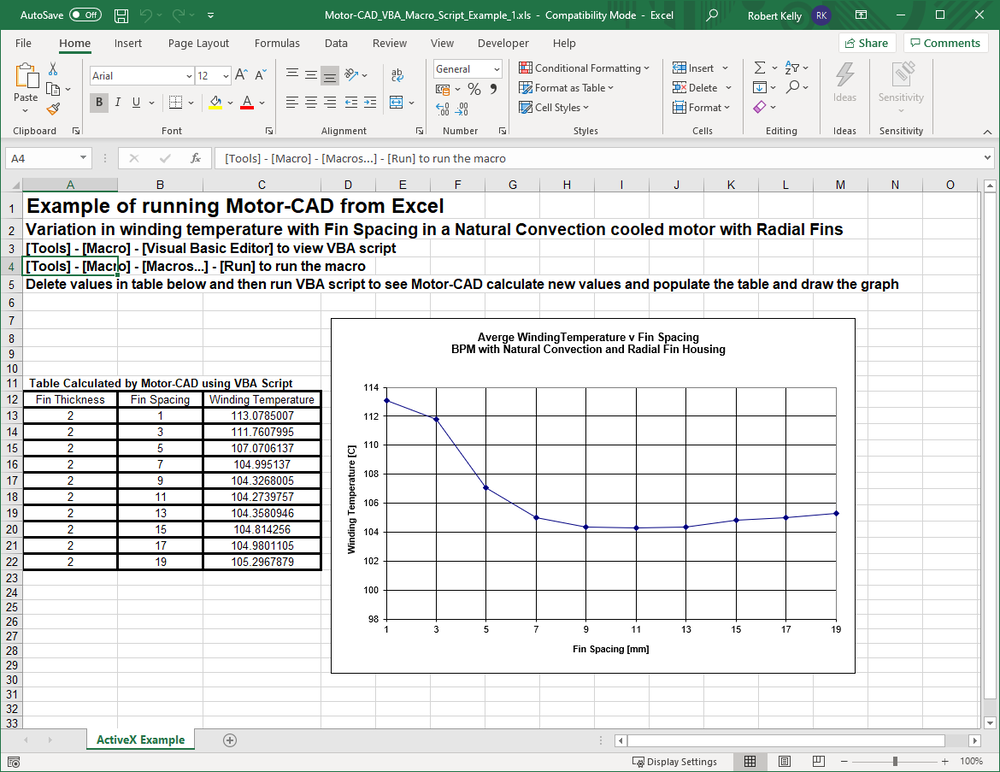
Task: Toggle Italic formatting
Action: coord(119,102)
